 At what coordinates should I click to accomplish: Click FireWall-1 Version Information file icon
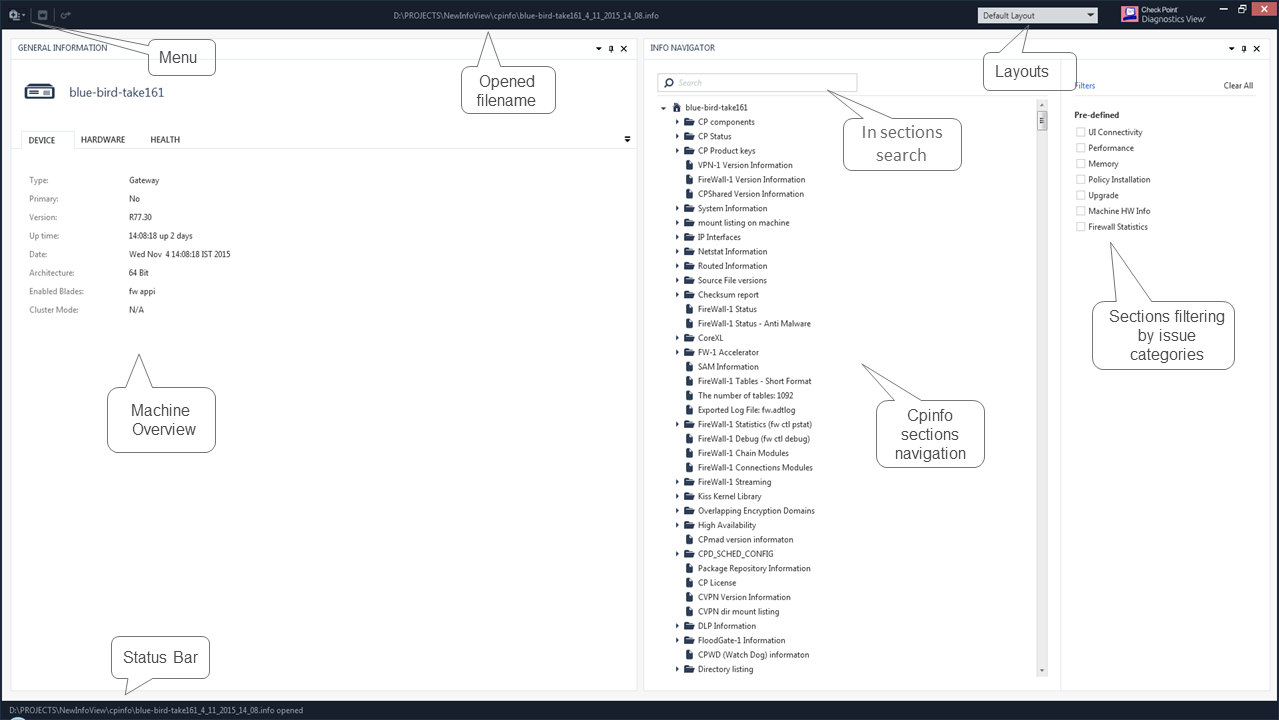690,179
